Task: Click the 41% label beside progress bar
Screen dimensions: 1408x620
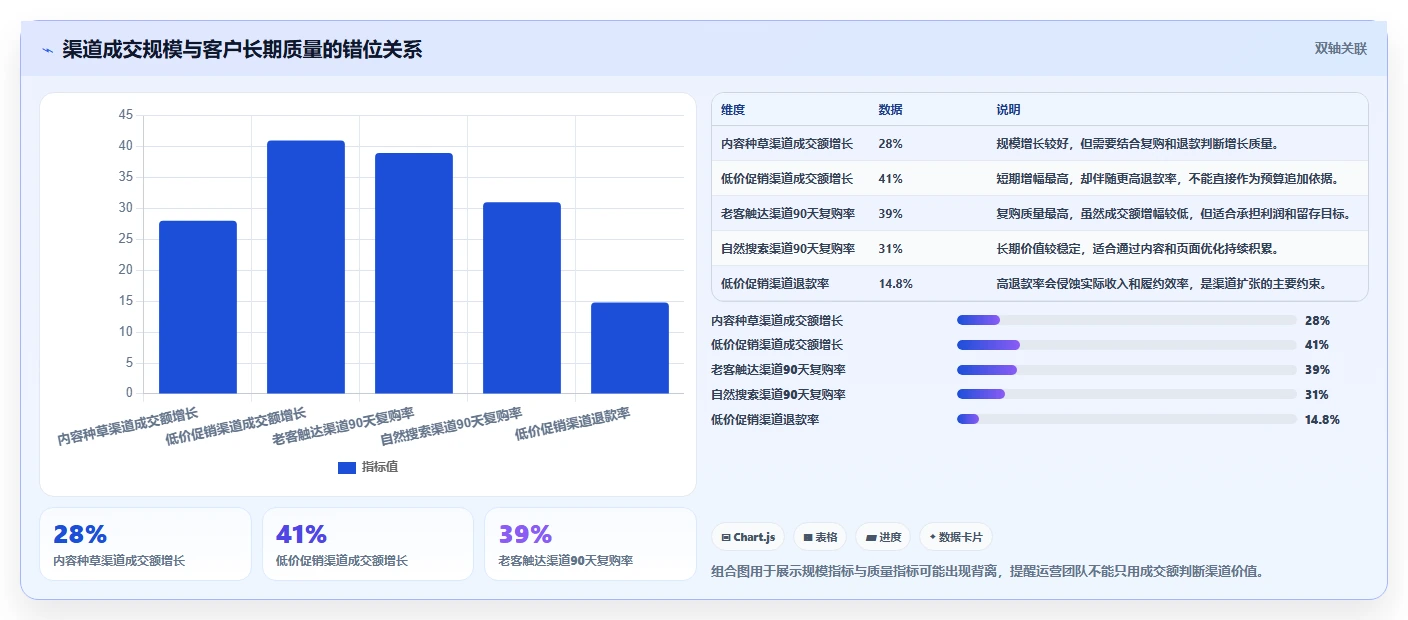Action: (1317, 345)
